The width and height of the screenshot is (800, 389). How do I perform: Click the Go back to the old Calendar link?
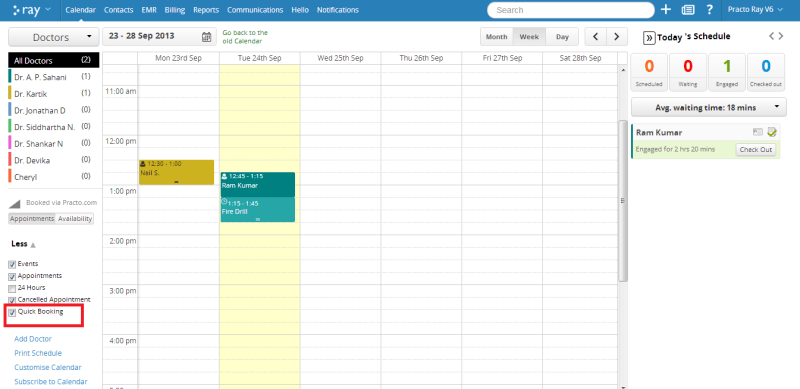click(245, 37)
